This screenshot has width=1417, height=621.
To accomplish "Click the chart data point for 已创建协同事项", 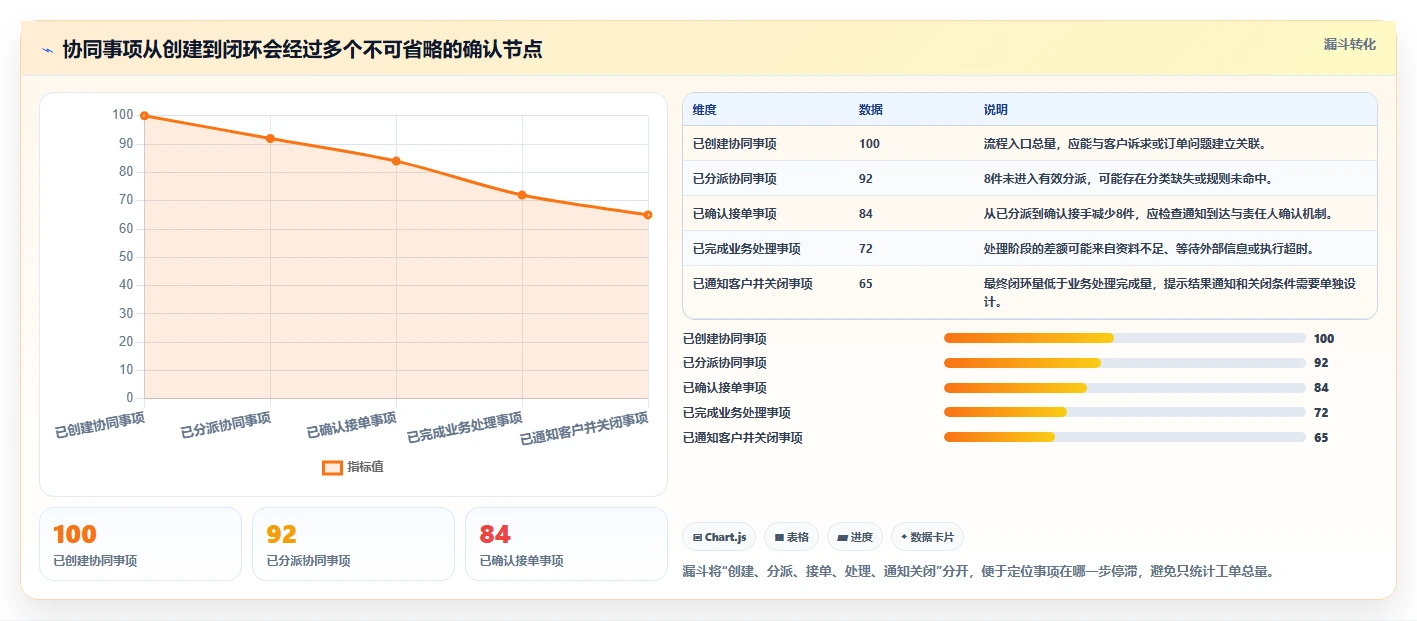I will click(x=145, y=116).
